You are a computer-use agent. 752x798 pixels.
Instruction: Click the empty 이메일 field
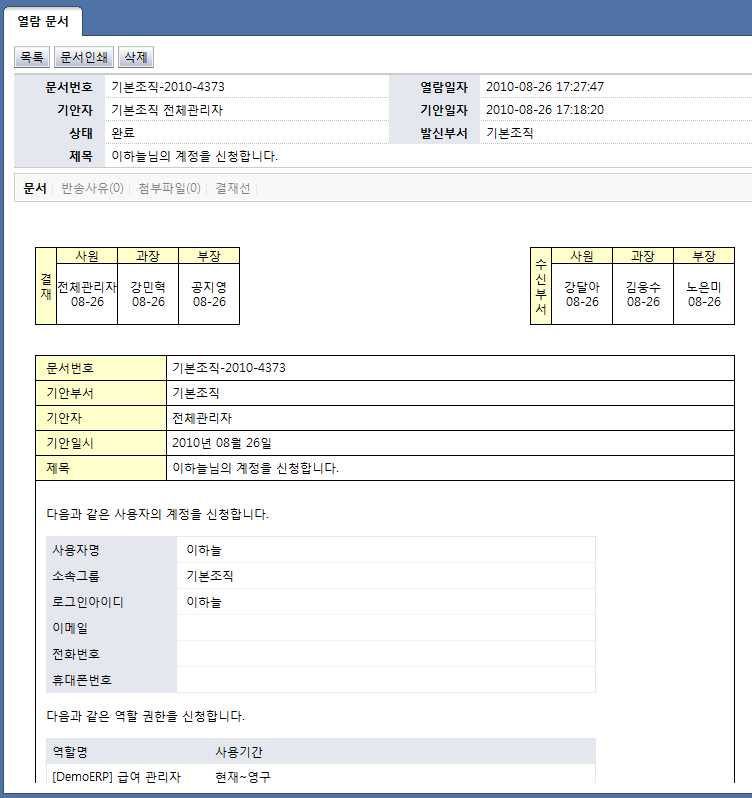[x=385, y=628]
